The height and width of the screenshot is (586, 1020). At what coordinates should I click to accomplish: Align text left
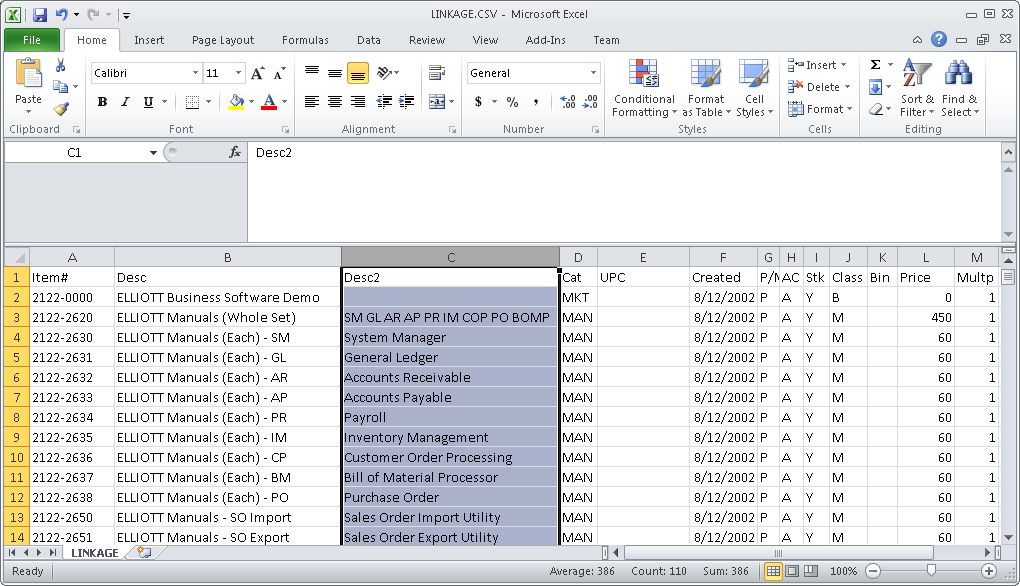(x=312, y=101)
